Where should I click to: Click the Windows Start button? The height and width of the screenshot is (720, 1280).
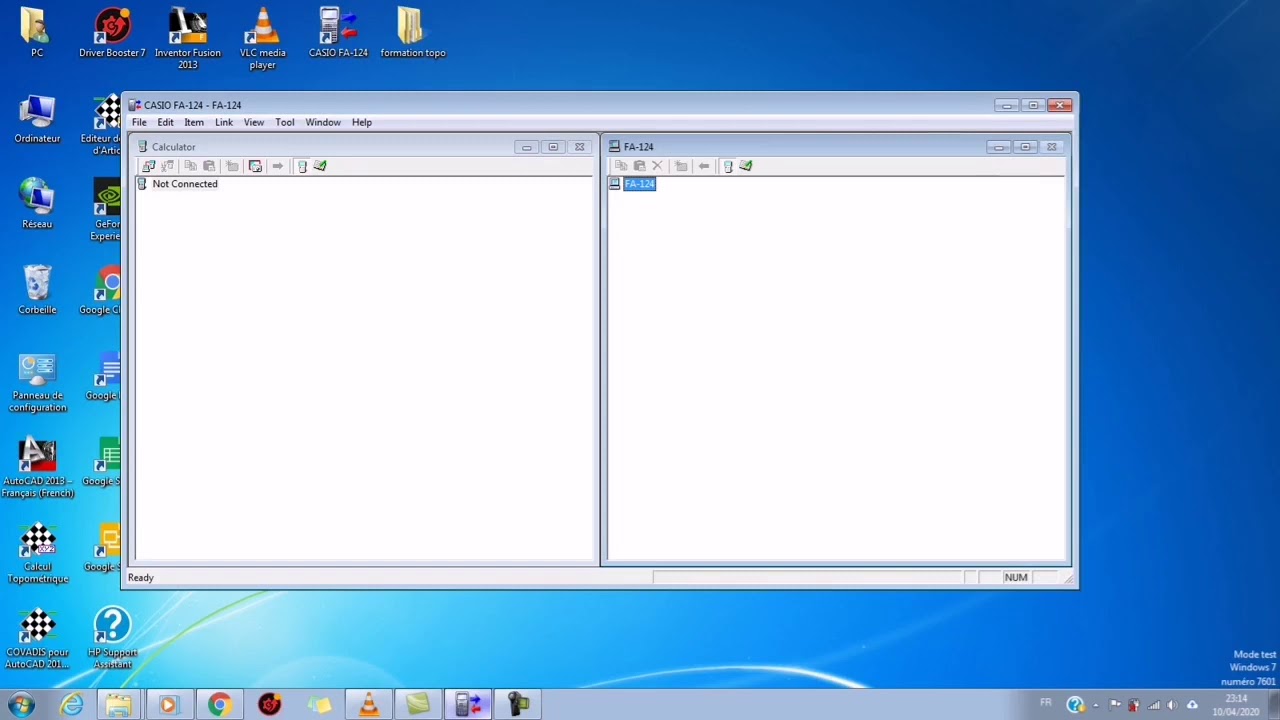coord(21,704)
